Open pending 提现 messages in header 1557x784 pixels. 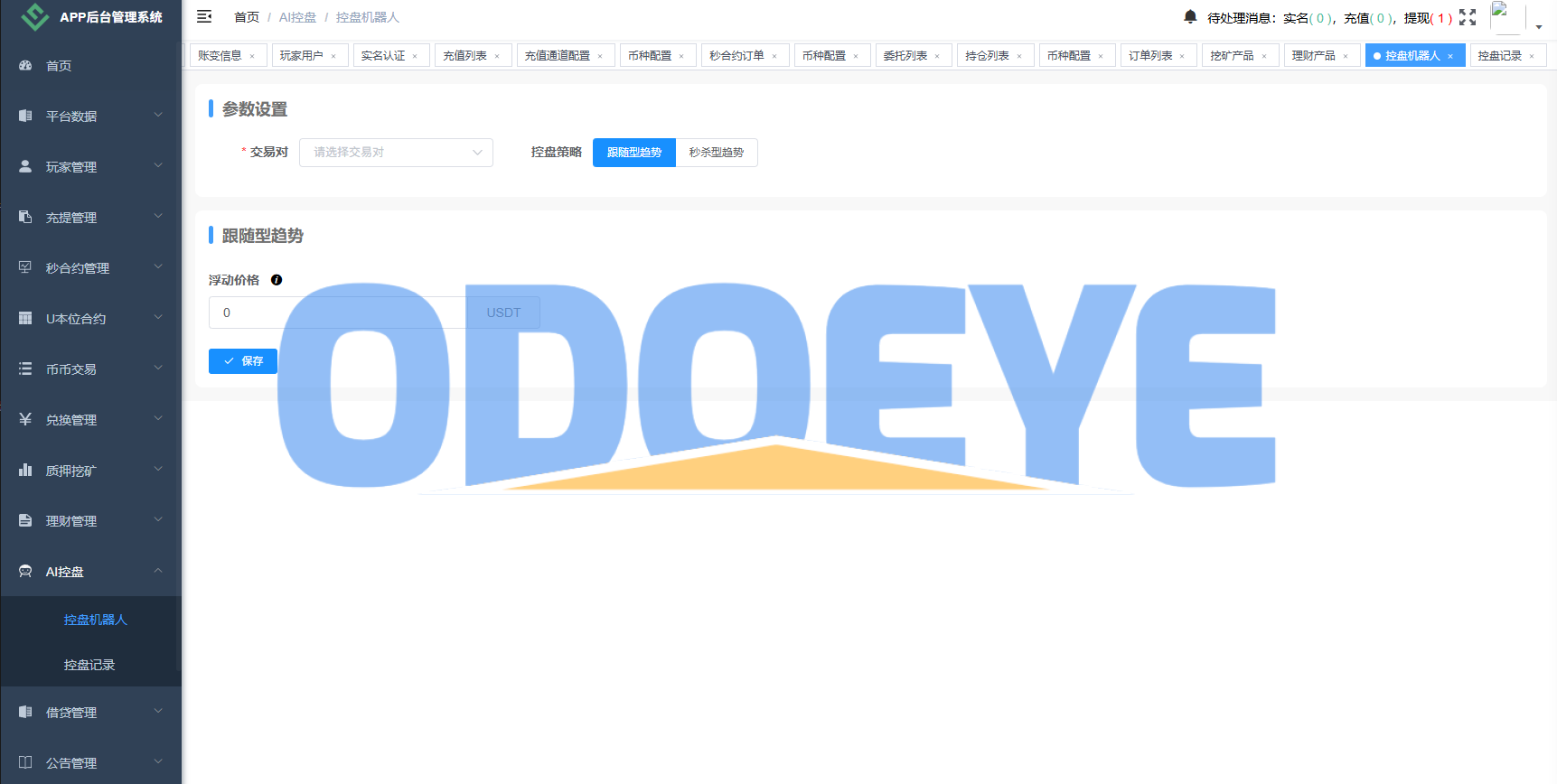point(1429,18)
